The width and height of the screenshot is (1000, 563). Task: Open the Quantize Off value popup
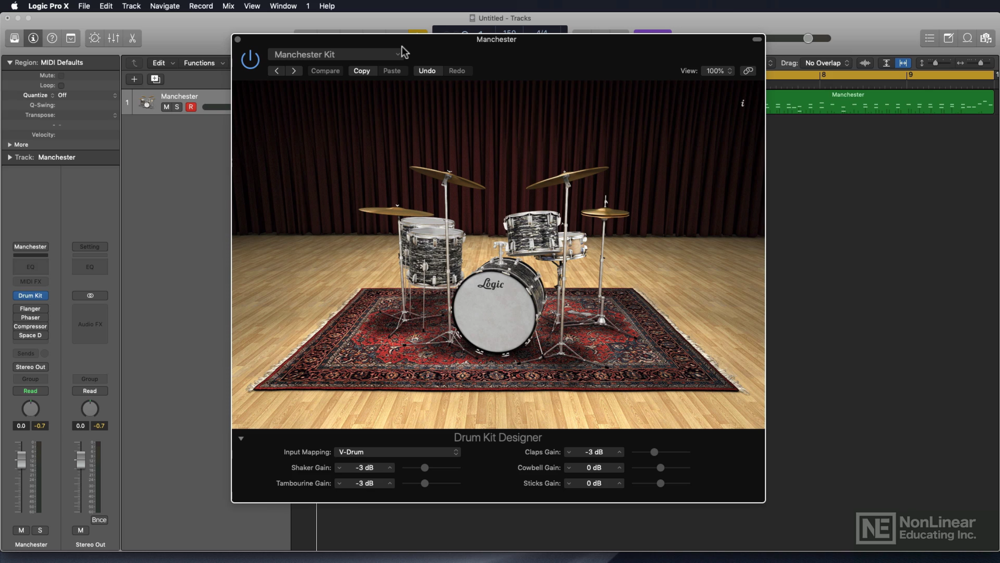[87, 95]
